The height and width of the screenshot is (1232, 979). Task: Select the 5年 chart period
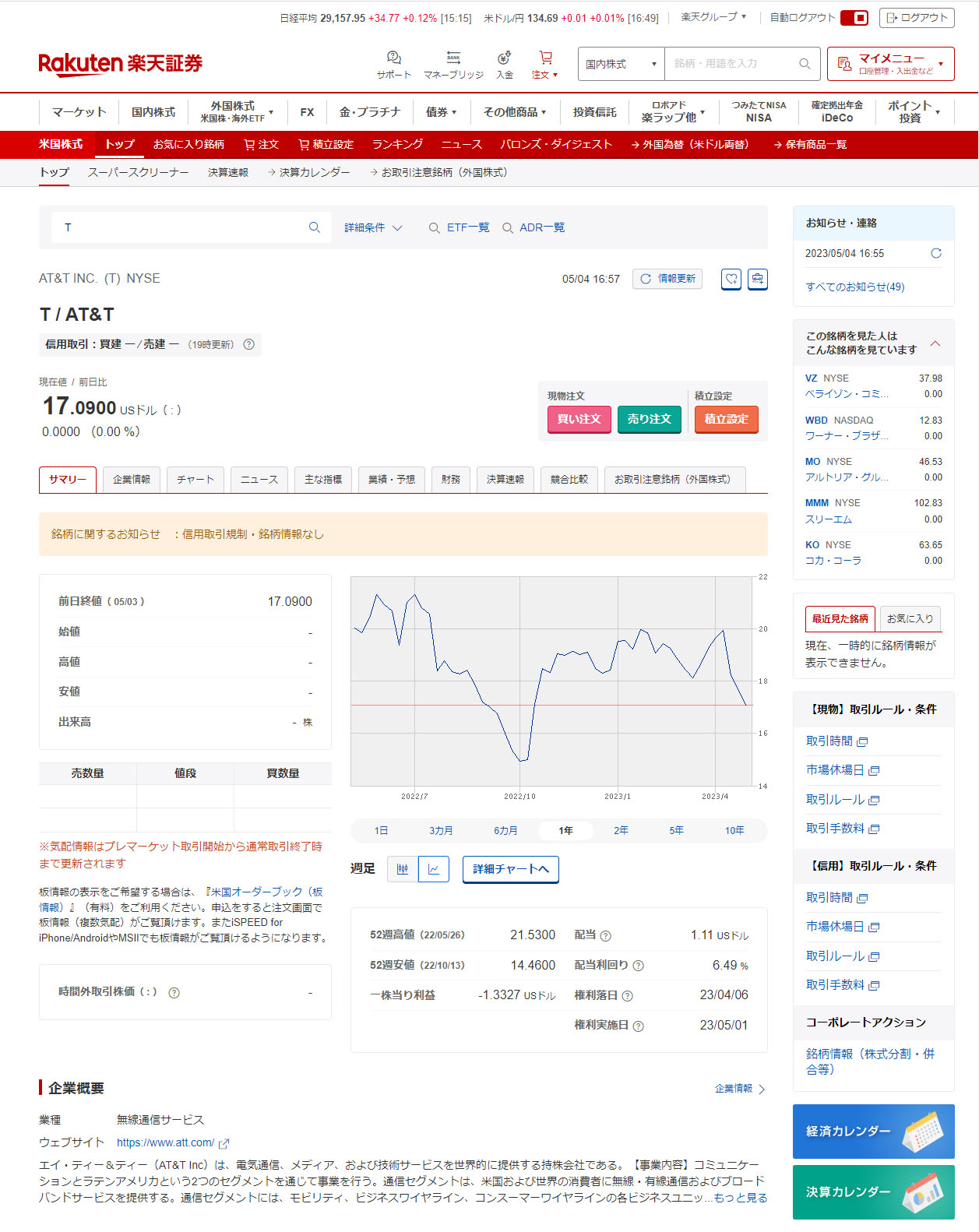tap(676, 831)
